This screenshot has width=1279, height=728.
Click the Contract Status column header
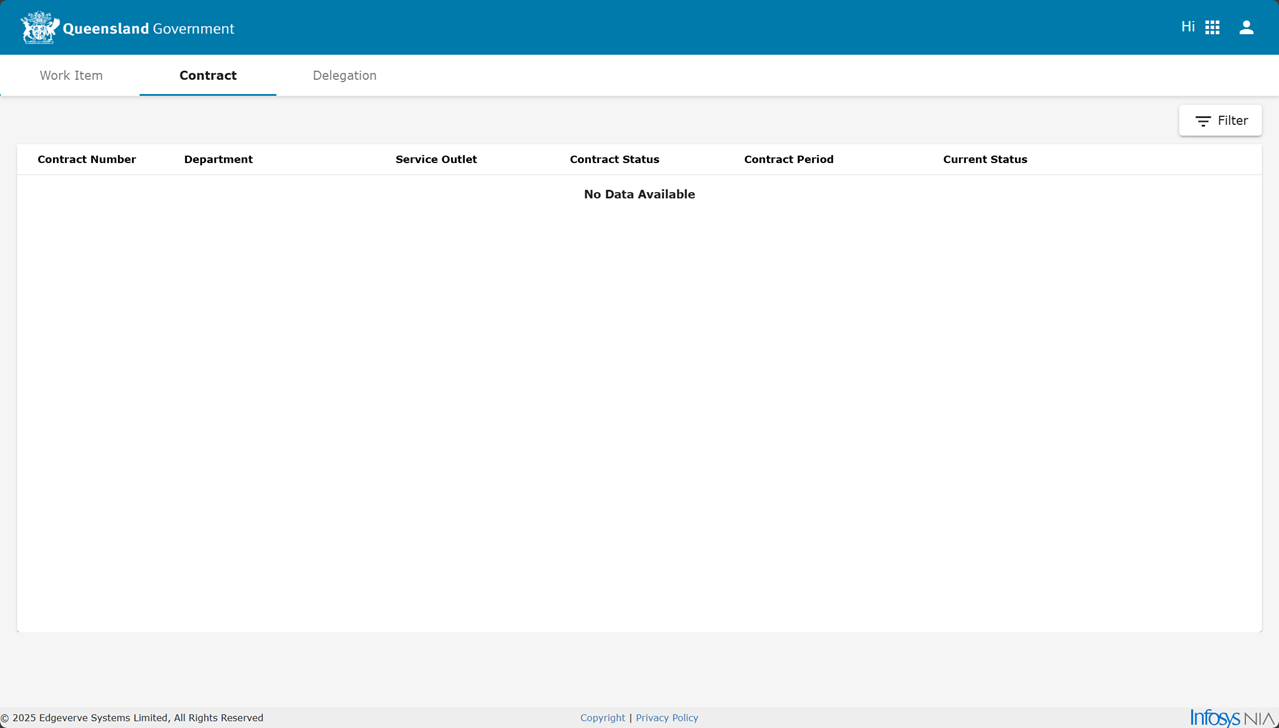614,160
